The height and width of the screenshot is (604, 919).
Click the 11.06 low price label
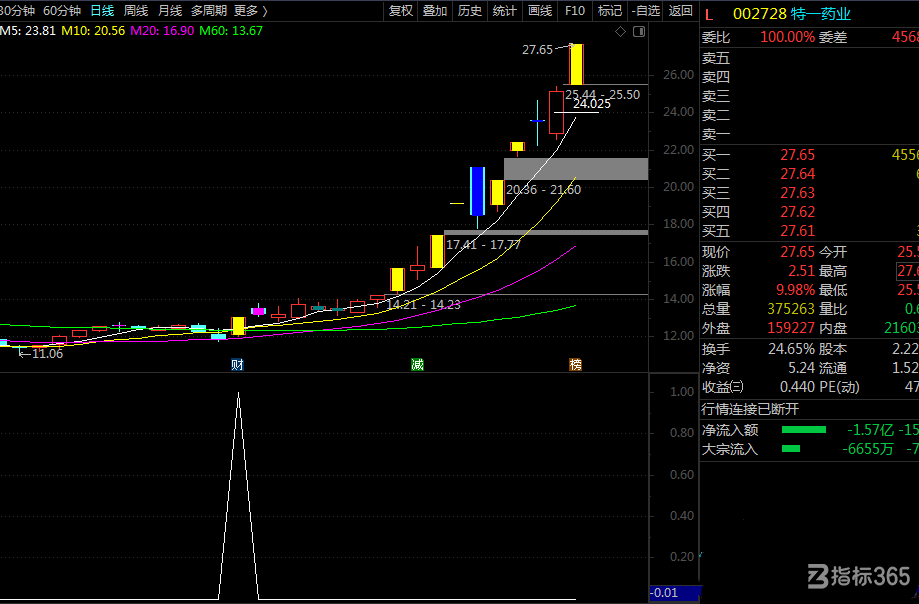(47, 354)
